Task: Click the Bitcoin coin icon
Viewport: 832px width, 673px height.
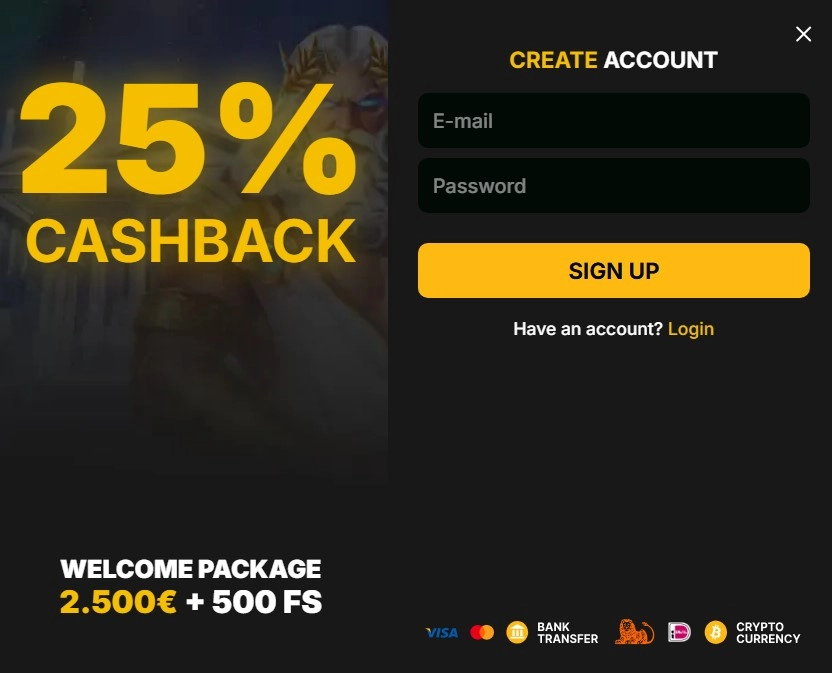Action: click(x=715, y=632)
